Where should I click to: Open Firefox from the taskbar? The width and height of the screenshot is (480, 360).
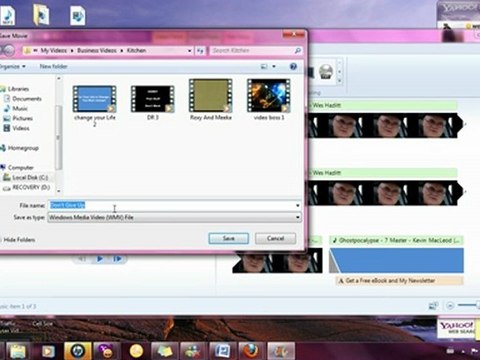pyautogui.click(x=251, y=352)
